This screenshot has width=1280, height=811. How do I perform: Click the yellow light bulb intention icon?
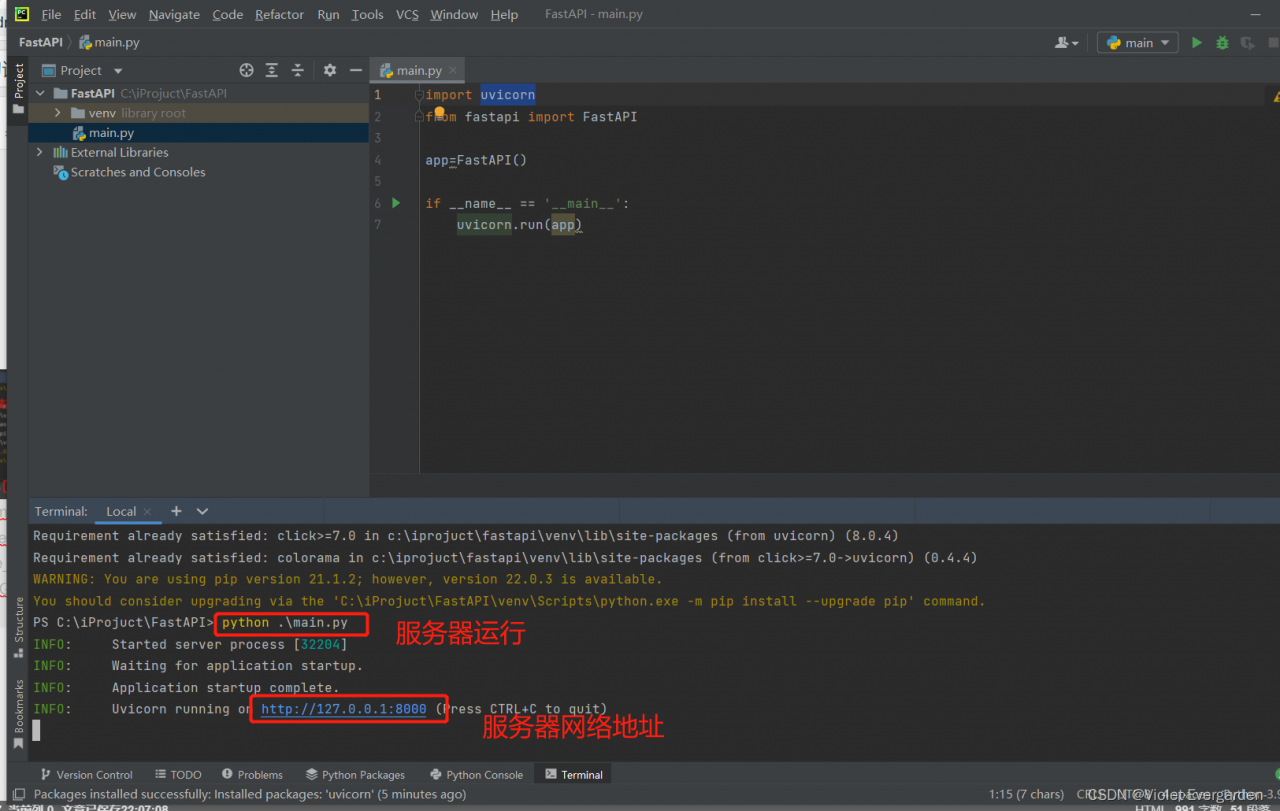click(439, 113)
